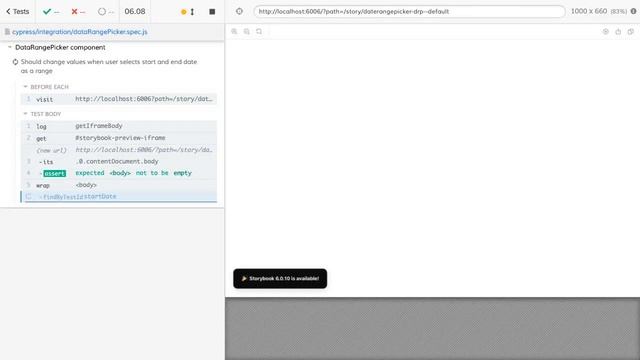Open 'Storybook 6.0.10 is available!' notification
Screen dimensions: 640x360
(x=280, y=278)
